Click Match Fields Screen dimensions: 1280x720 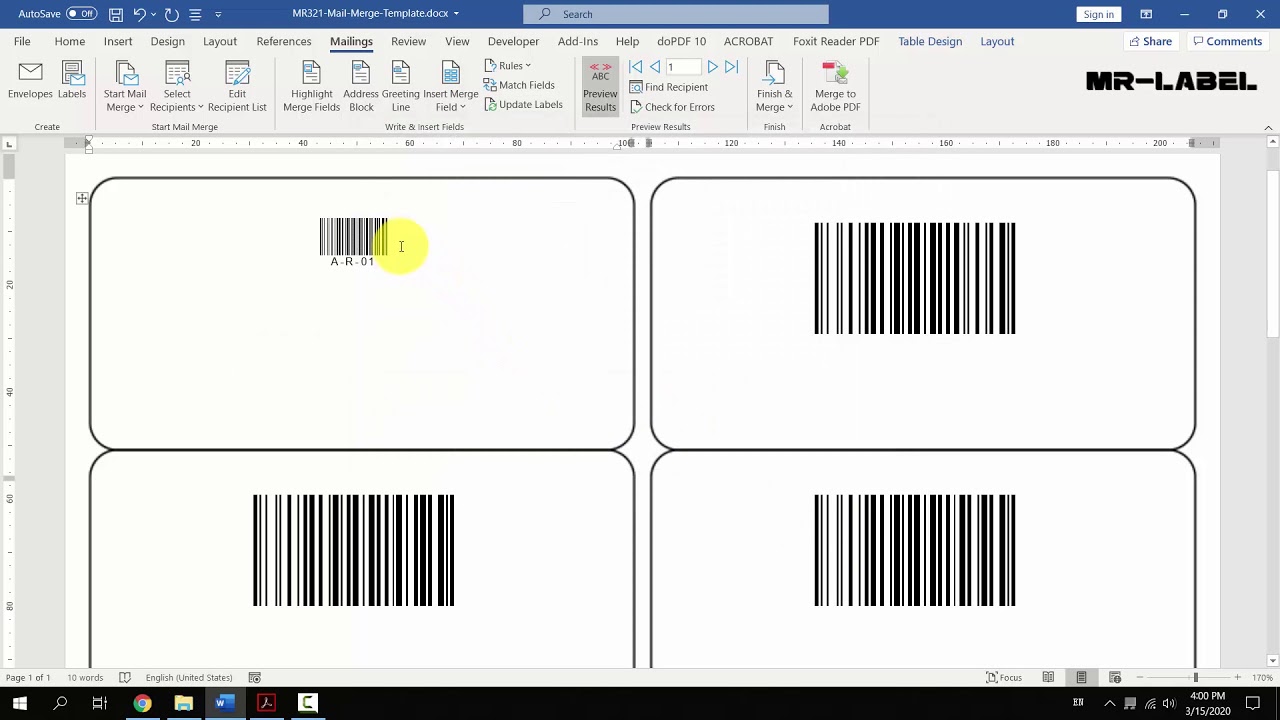click(x=519, y=85)
